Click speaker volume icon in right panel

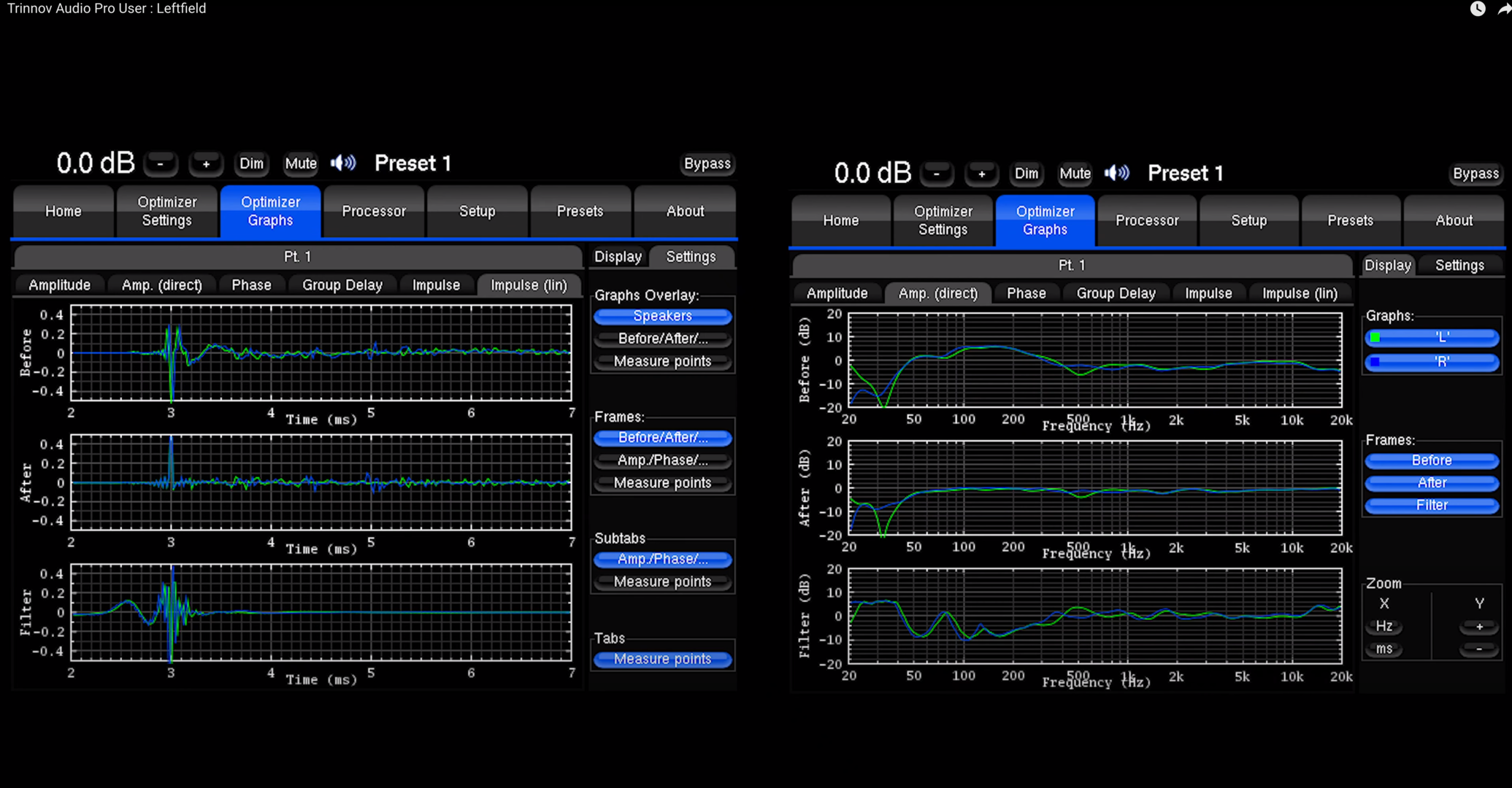tap(1116, 173)
